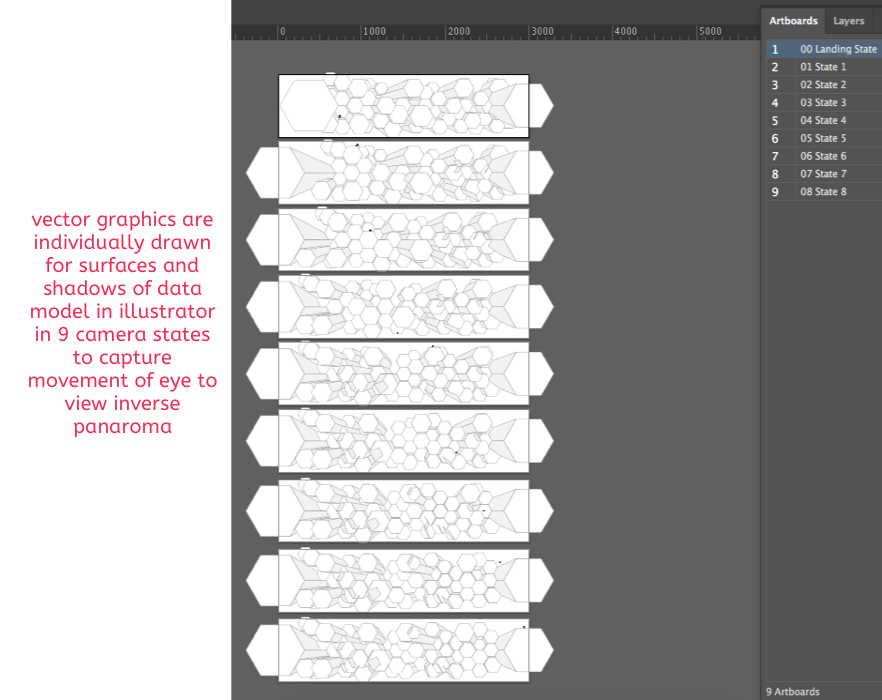Pick 03 State 3 artboard entry
The height and width of the screenshot is (700, 882).
tap(824, 102)
